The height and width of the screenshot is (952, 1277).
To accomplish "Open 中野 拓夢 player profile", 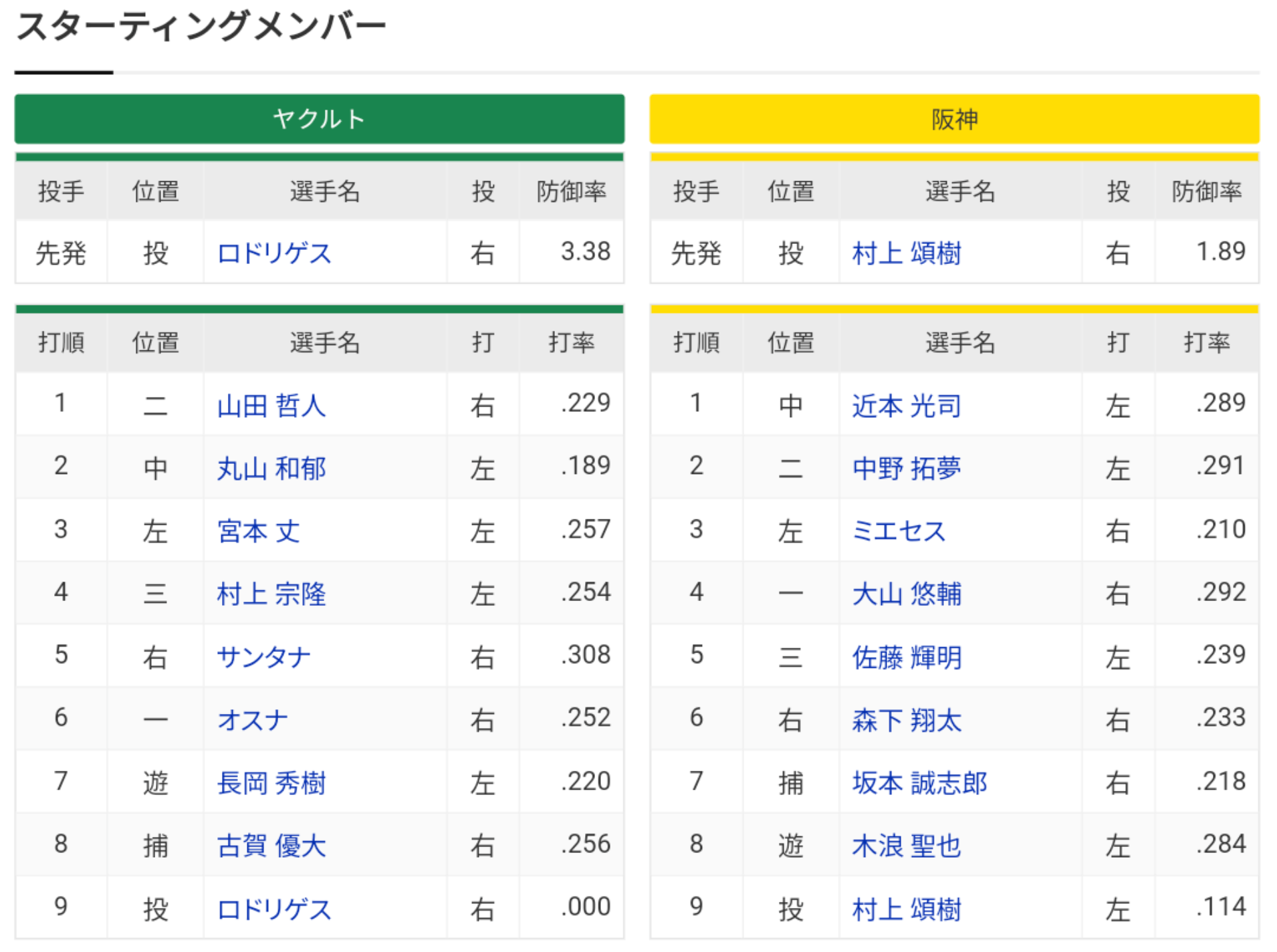I will point(906,469).
